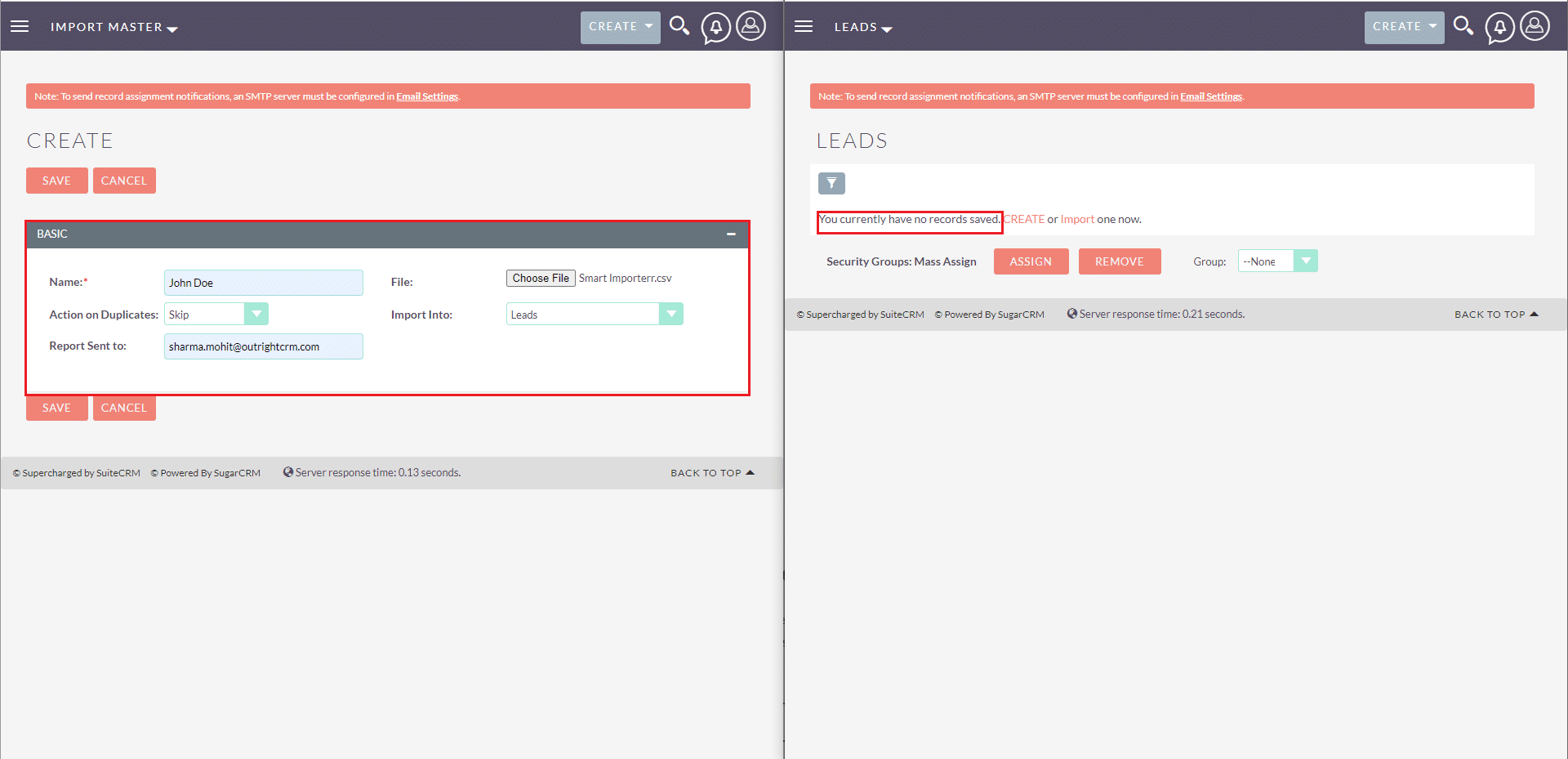The width and height of the screenshot is (1568, 759).
Task: Open CREATE dropdown in Leads header
Action: [x=1405, y=27]
